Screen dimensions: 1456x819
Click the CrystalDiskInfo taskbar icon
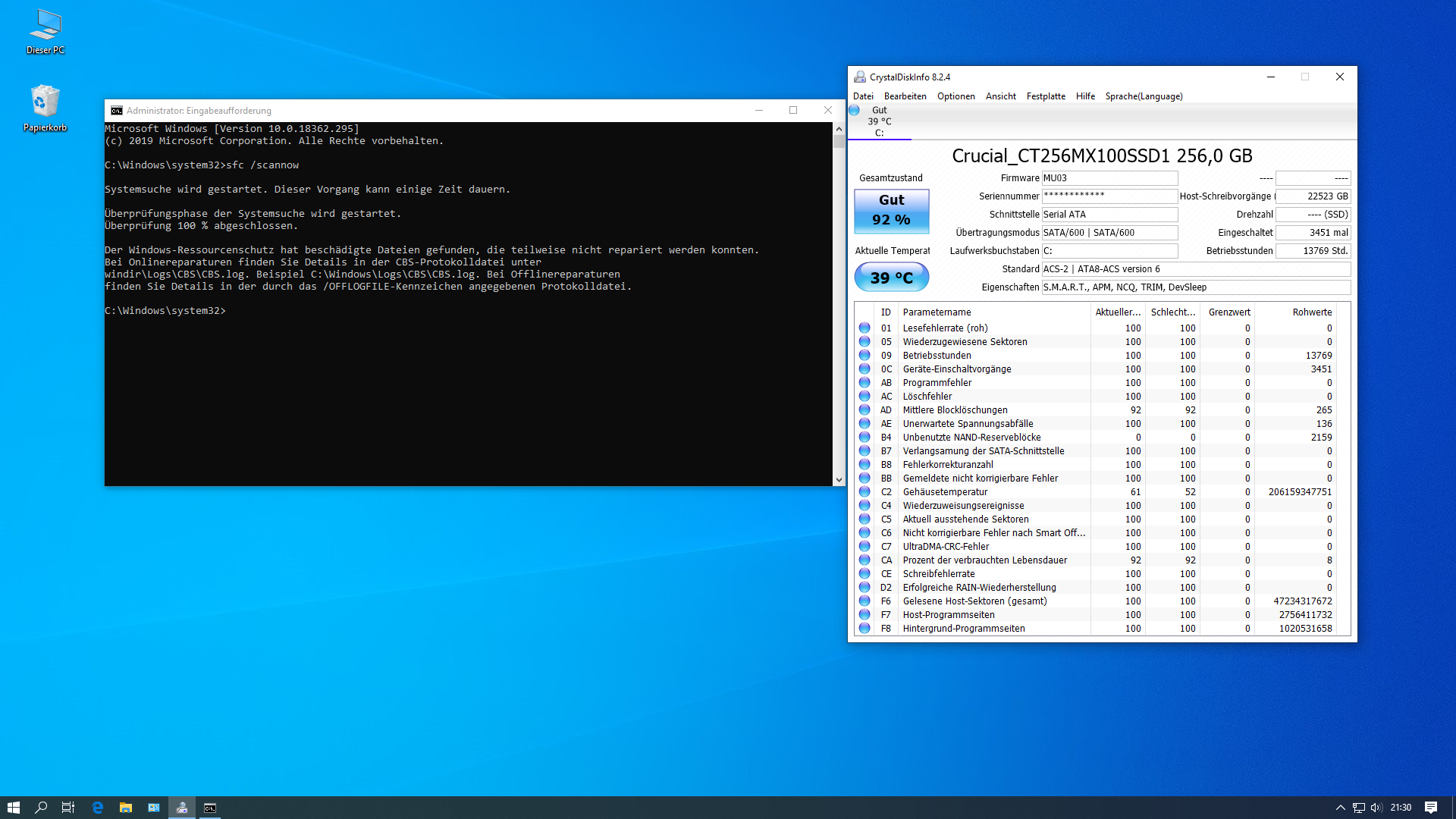click(x=182, y=808)
